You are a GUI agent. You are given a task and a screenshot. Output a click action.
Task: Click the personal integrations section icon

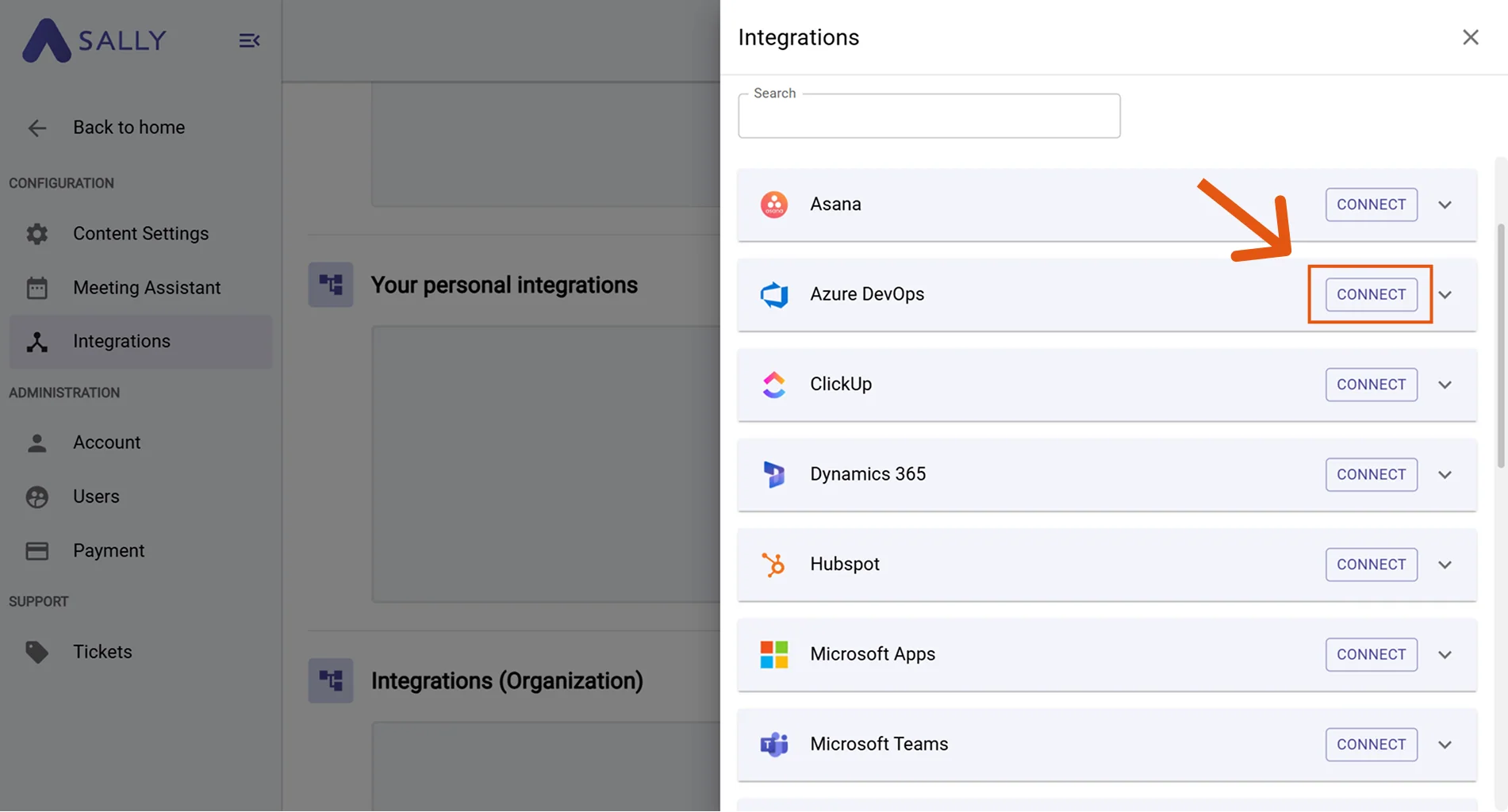(x=331, y=285)
